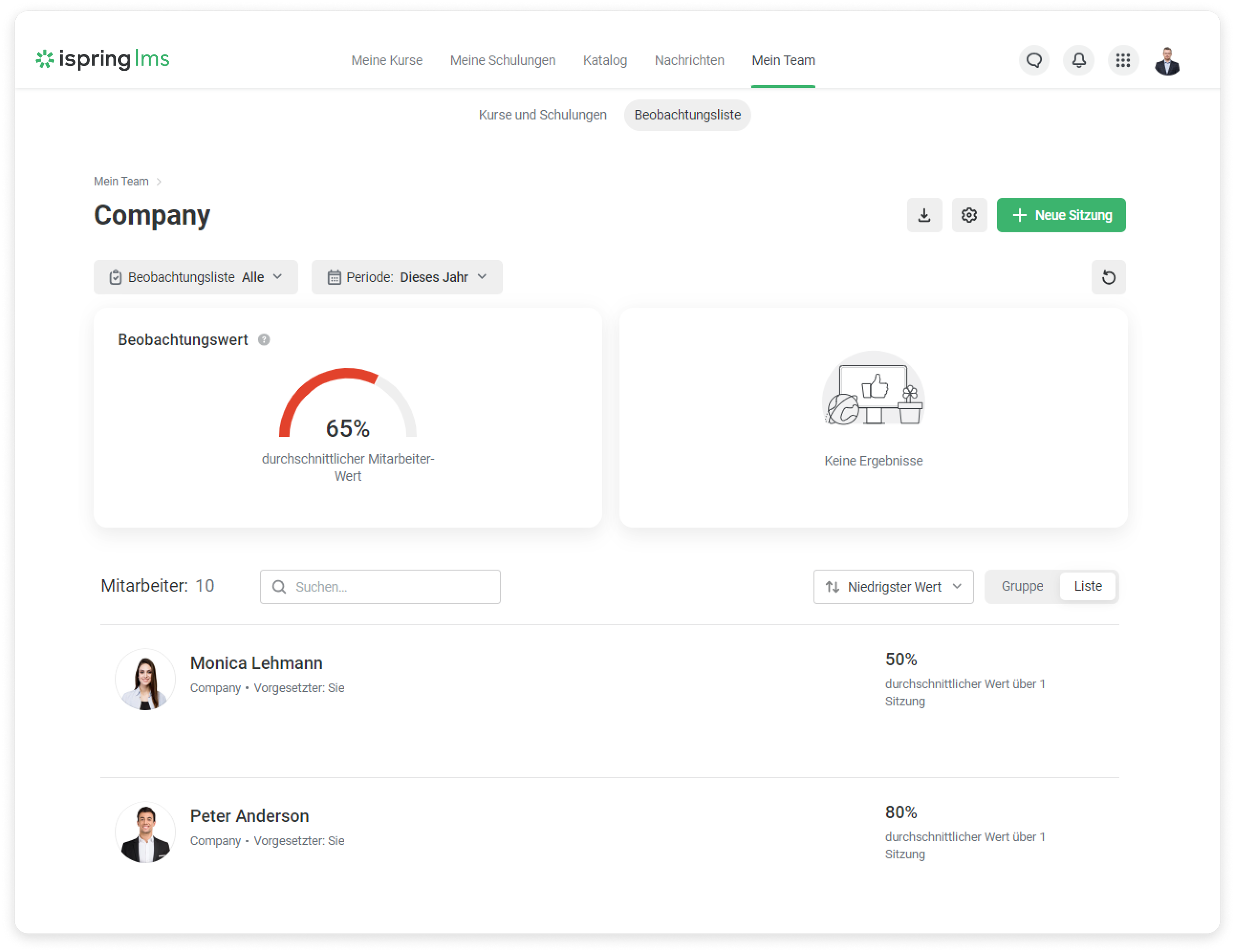
Task: Click the notification bell icon
Action: coord(1078,60)
